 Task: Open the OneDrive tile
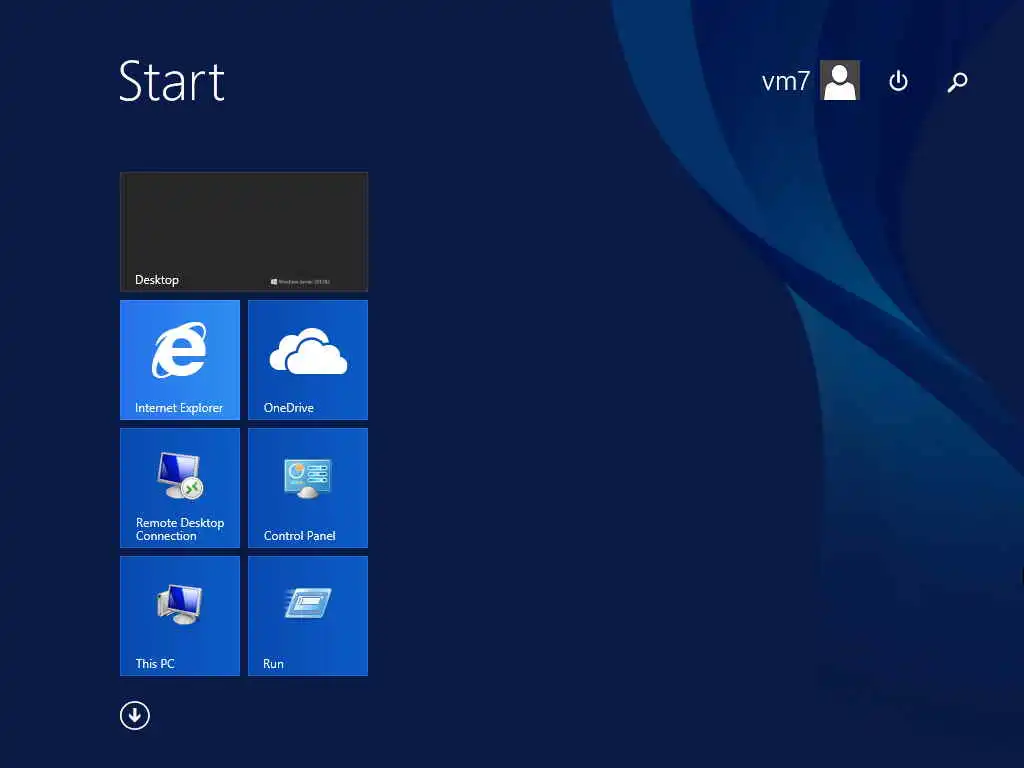pos(308,360)
